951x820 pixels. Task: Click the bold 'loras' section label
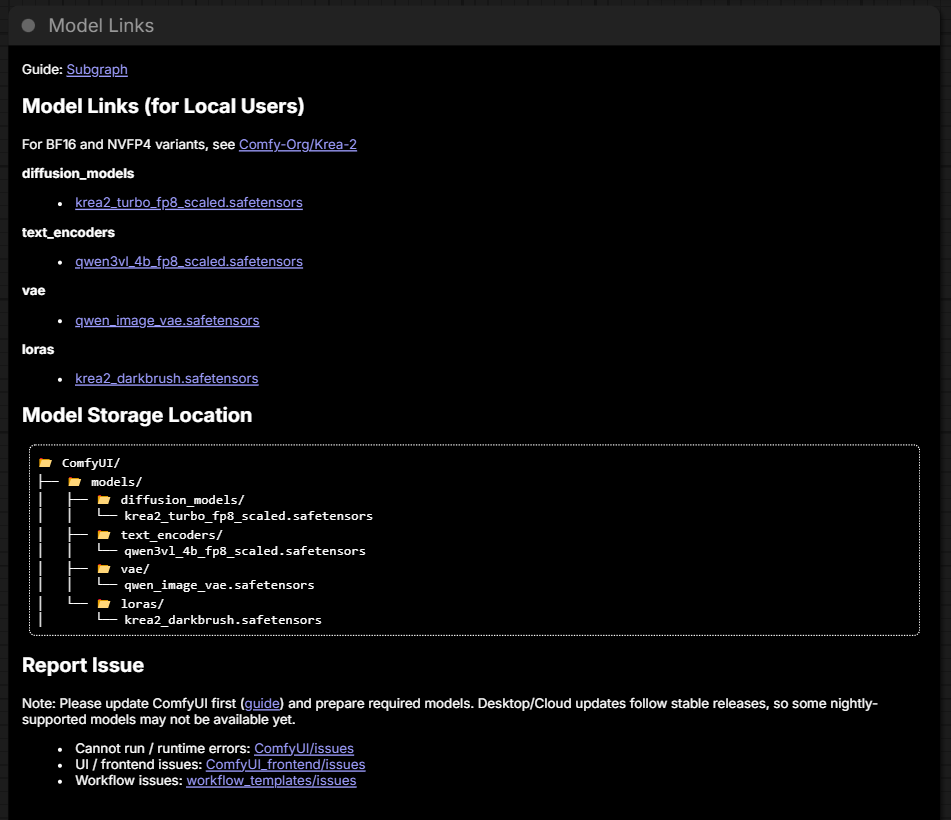(x=38, y=349)
